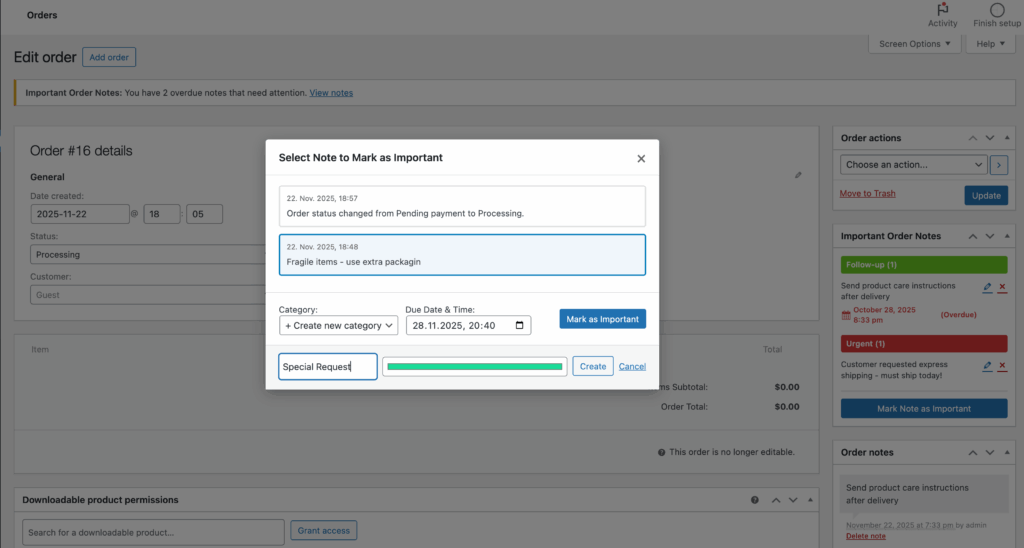This screenshot has height=548, width=1024.
Task: Expand the Screen Options menu
Action: click(915, 44)
